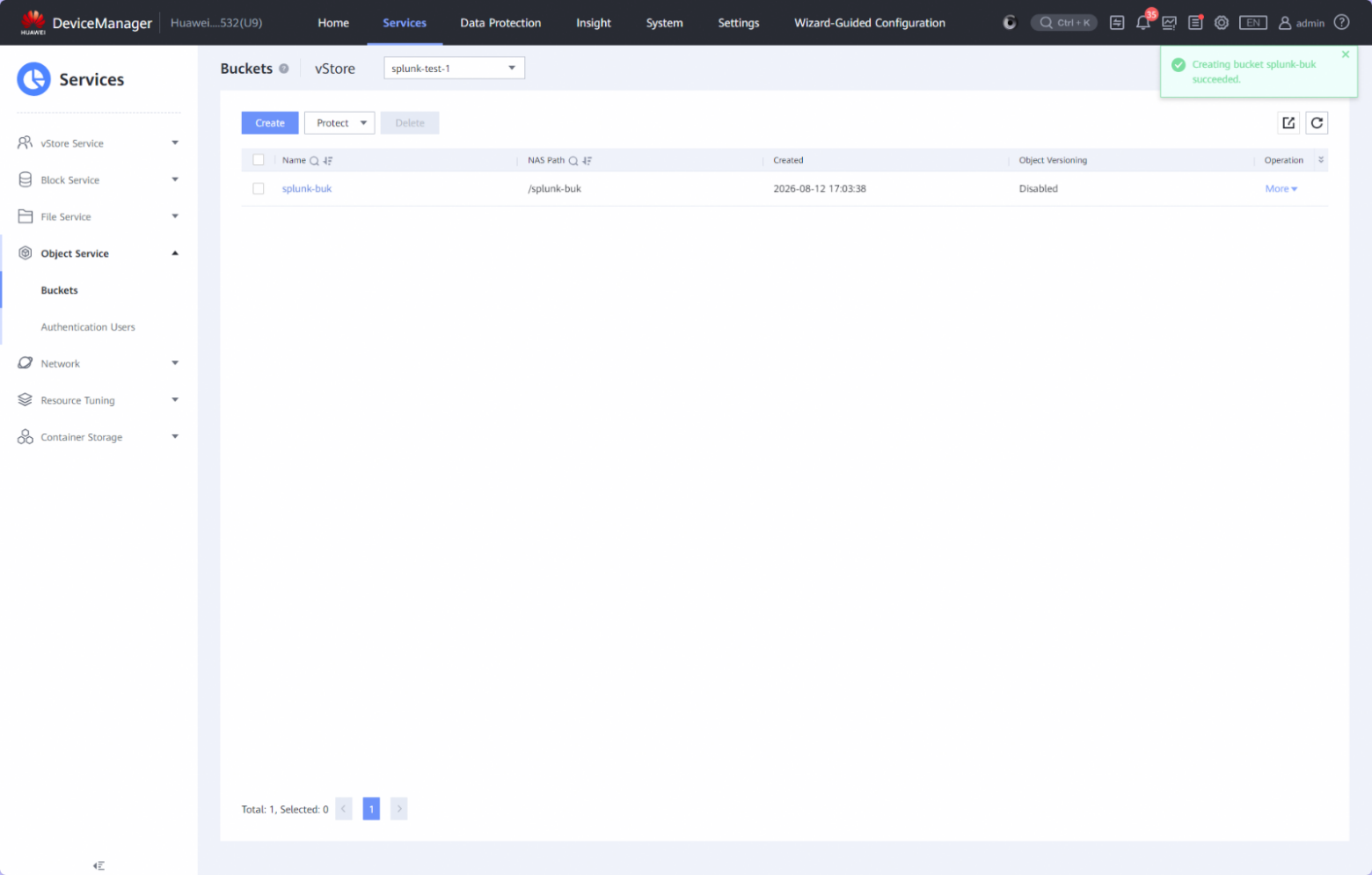Open the splunk-buk bucket link
Image resolution: width=1372 pixels, height=875 pixels.
point(307,188)
